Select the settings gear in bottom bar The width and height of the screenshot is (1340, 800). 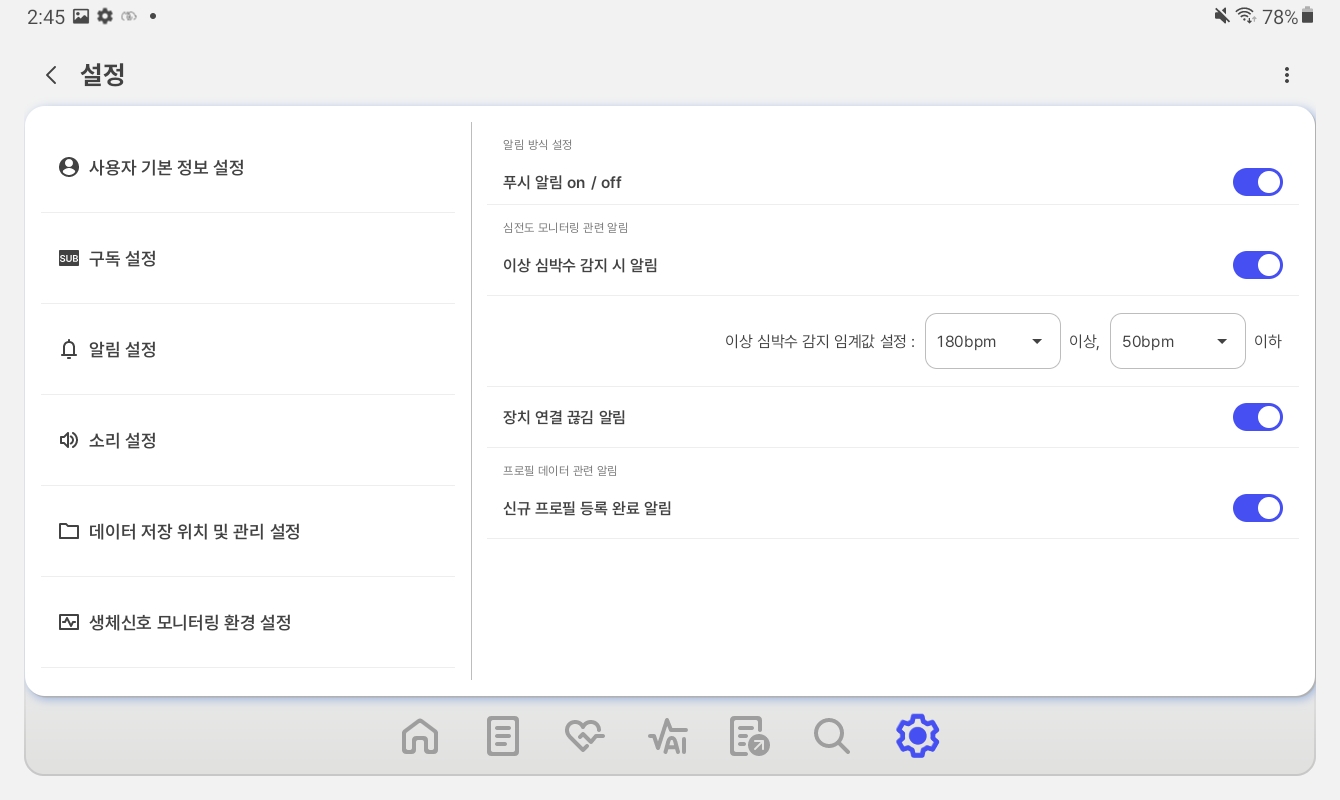coord(917,736)
